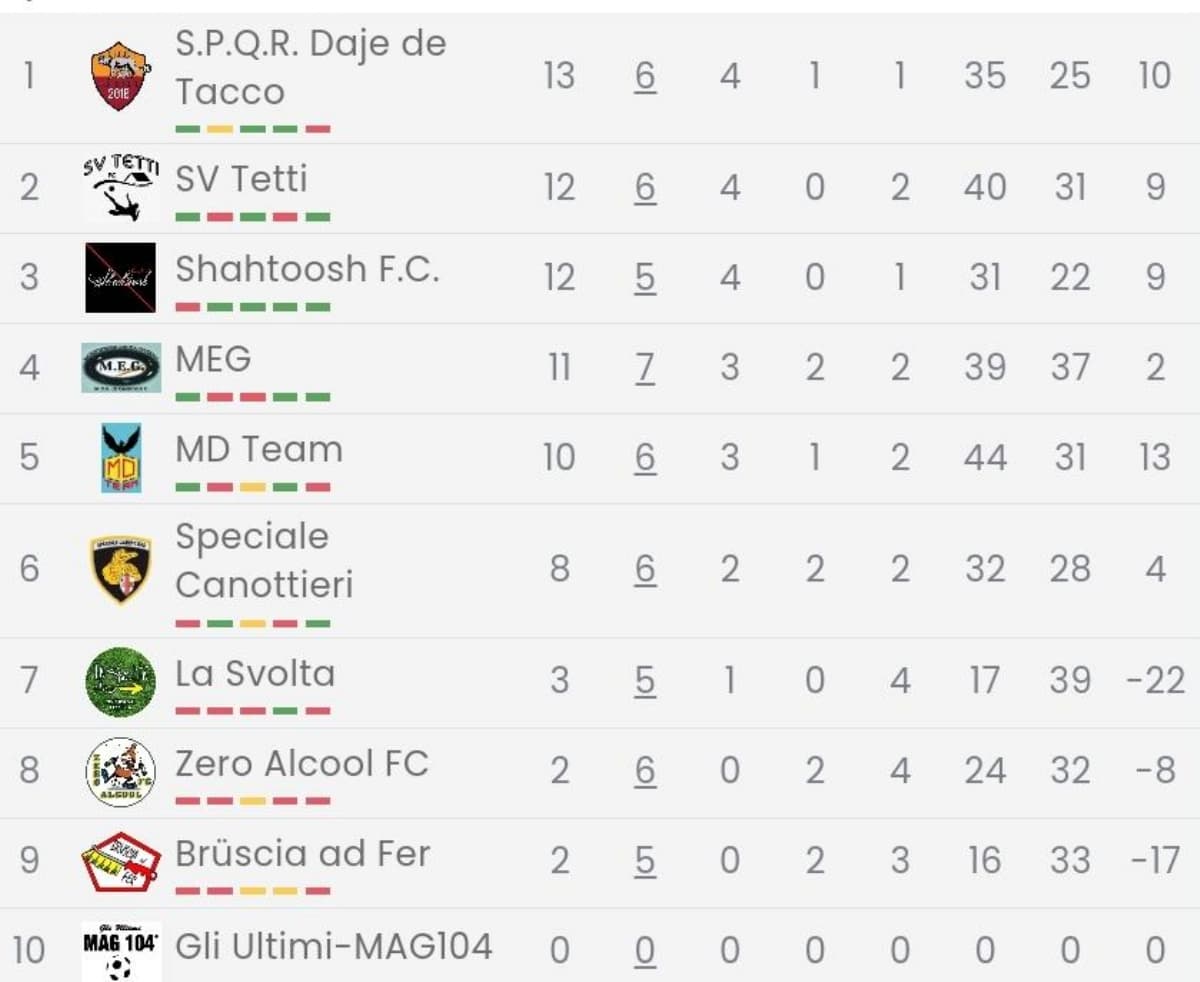1200x982 pixels.
Task: Tap the La Svolta green round logo
Action: click(x=120, y=681)
